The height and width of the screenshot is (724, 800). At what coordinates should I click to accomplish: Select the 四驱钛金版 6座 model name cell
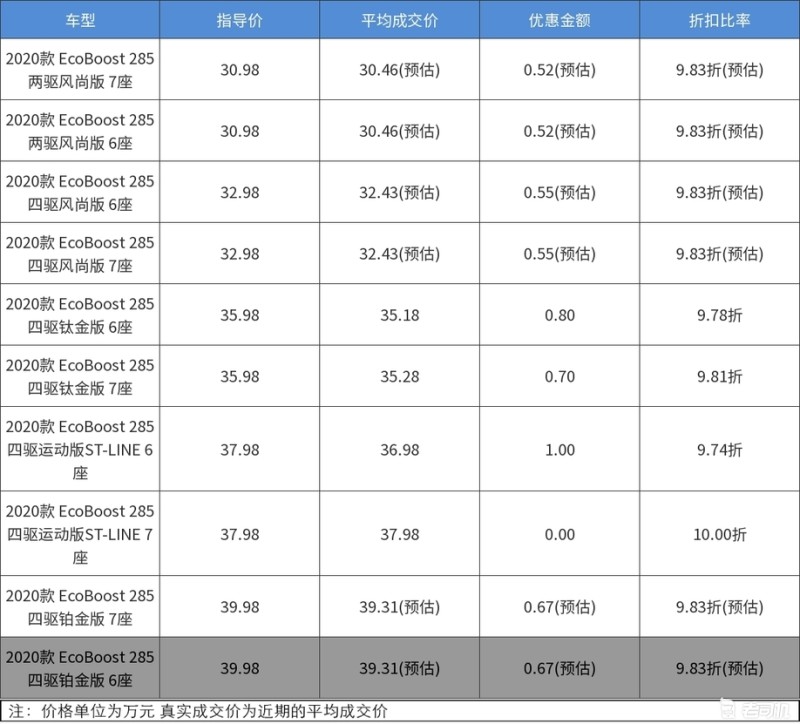click(80, 315)
